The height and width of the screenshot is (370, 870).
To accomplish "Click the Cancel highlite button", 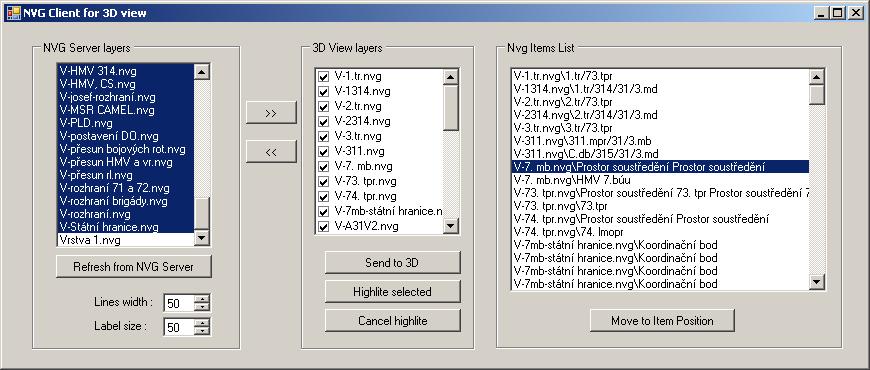I will (x=392, y=321).
